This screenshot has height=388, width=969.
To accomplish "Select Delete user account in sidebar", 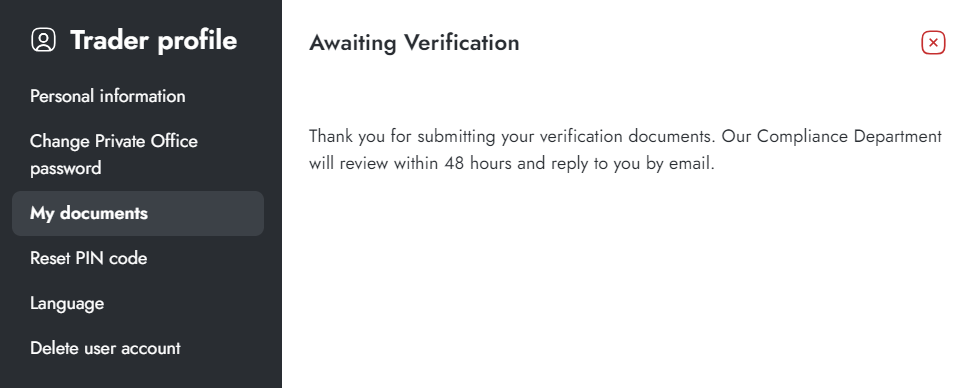I will 105,348.
